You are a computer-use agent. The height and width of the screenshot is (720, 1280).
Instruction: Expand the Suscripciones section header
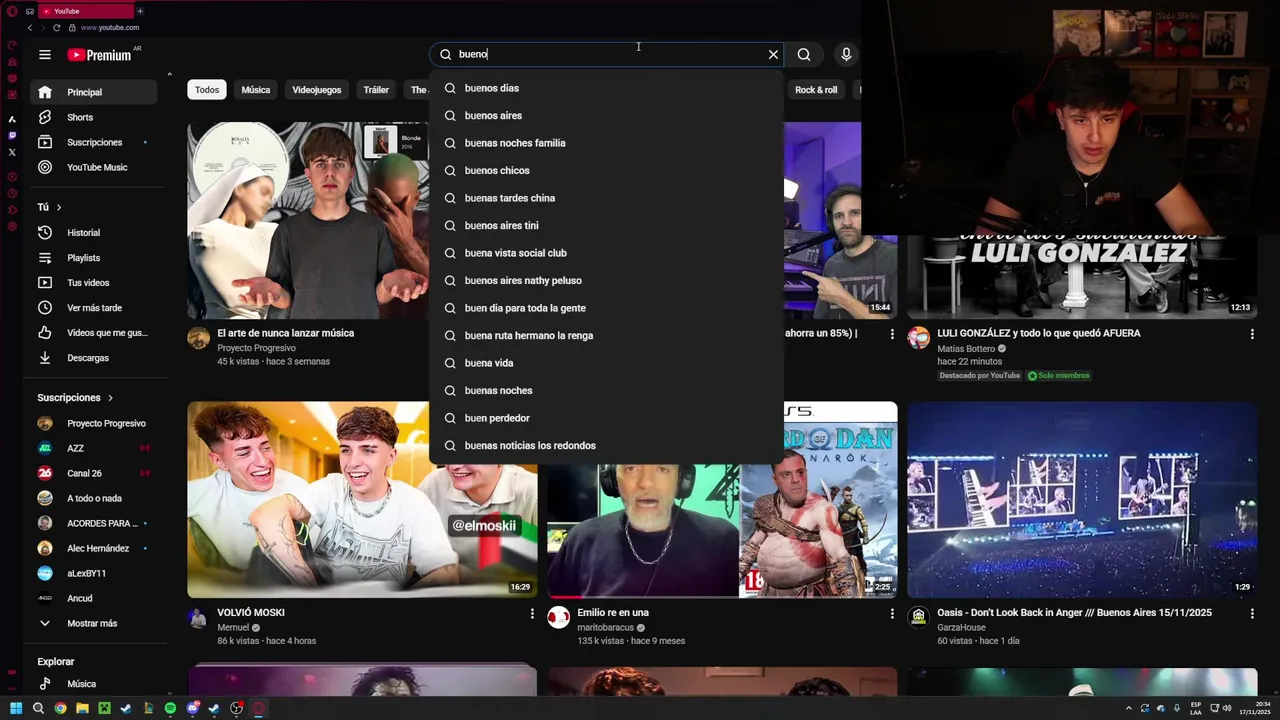[x=75, y=398]
